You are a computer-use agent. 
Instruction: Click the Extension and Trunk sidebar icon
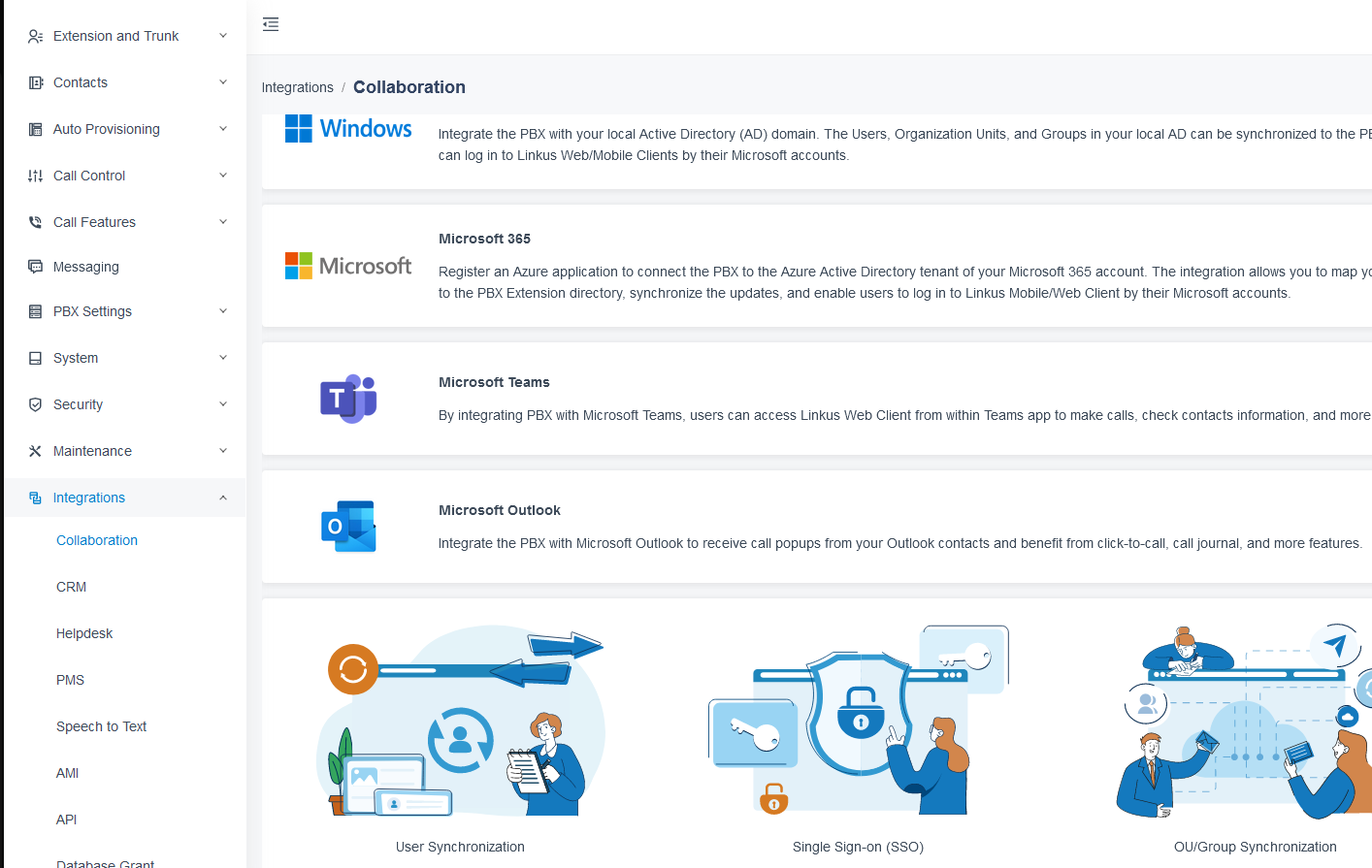click(x=35, y=36)
